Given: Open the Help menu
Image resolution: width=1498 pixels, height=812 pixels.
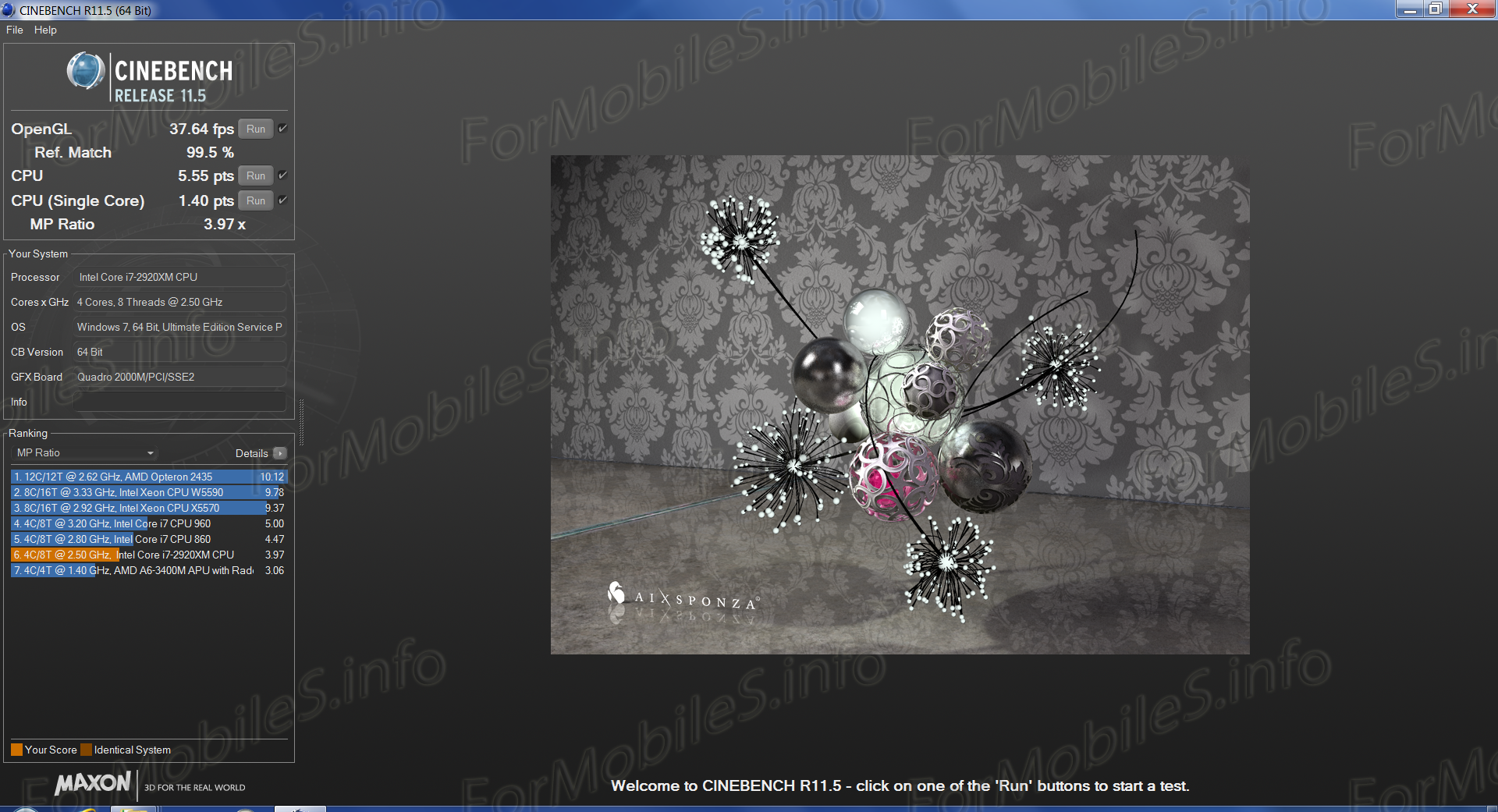Looking at the screenshot, I should pyautogui.click(x=45, y=30).
